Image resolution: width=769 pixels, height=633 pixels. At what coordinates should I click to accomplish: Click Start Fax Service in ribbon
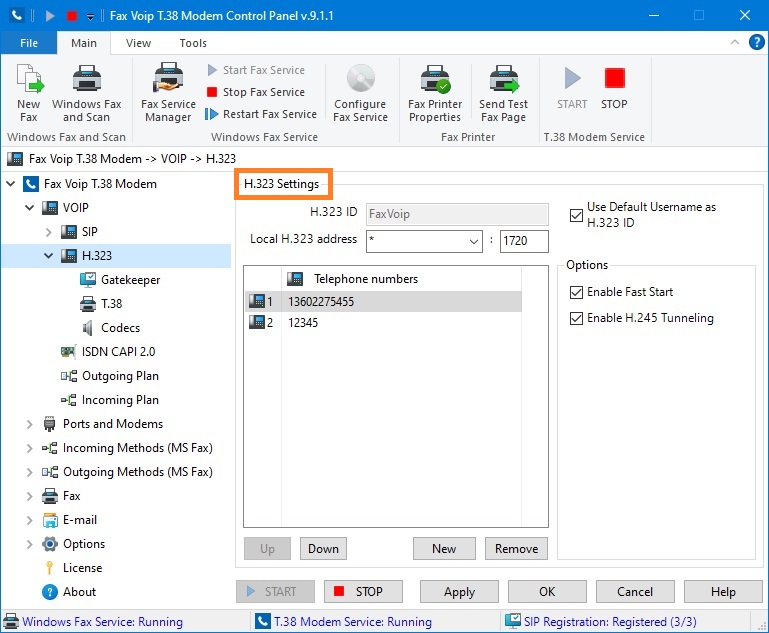pyautogui.click(x=256, y=70)
